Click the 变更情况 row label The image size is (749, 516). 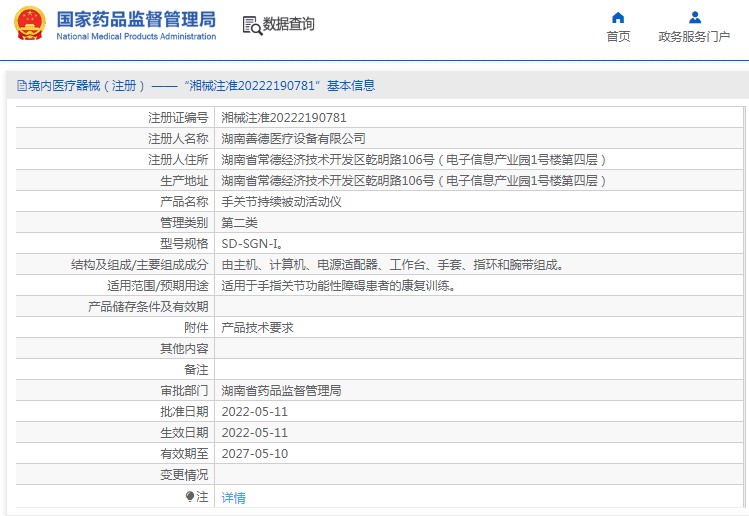184,475
